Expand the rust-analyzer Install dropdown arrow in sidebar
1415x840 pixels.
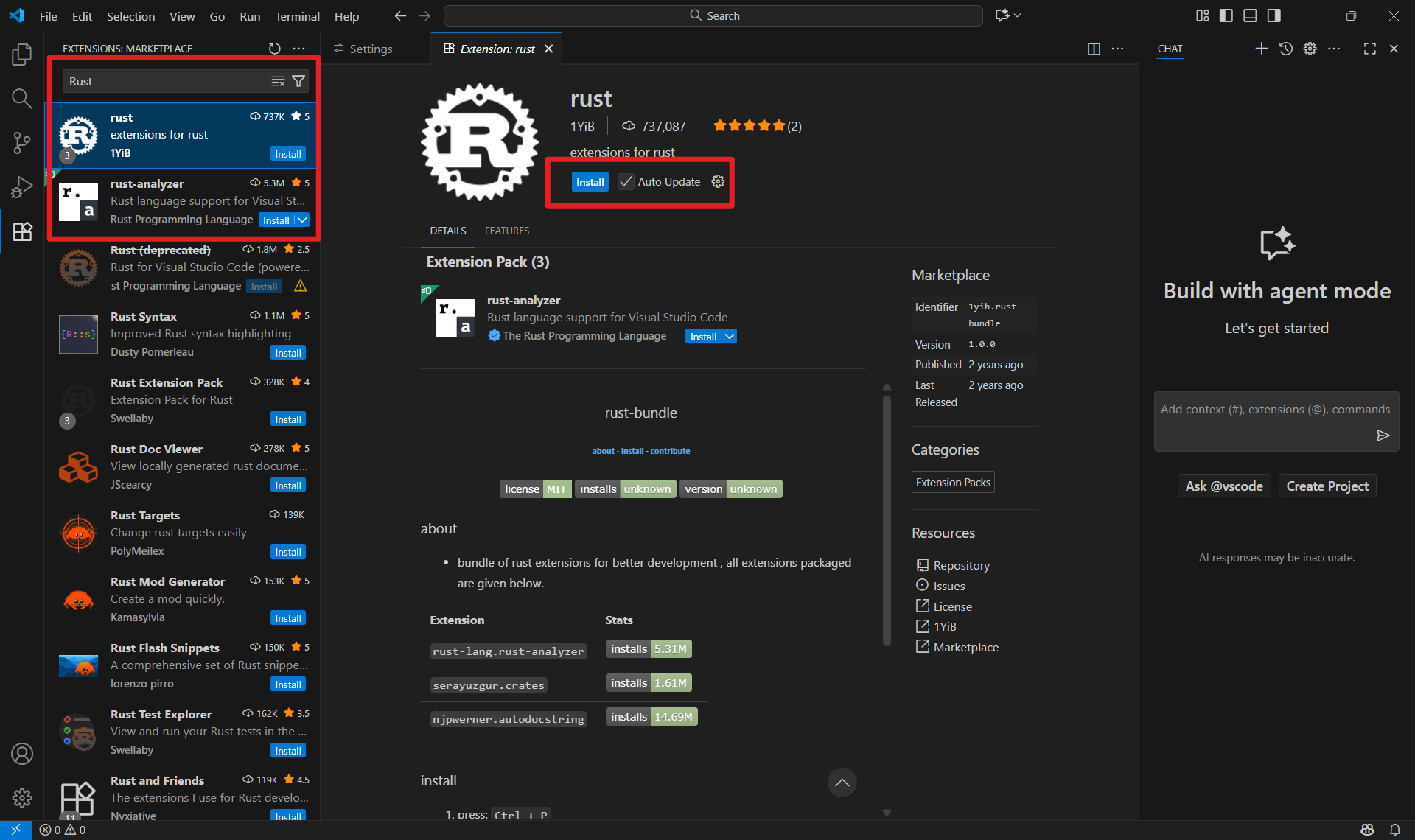click(x=302, y=220)
